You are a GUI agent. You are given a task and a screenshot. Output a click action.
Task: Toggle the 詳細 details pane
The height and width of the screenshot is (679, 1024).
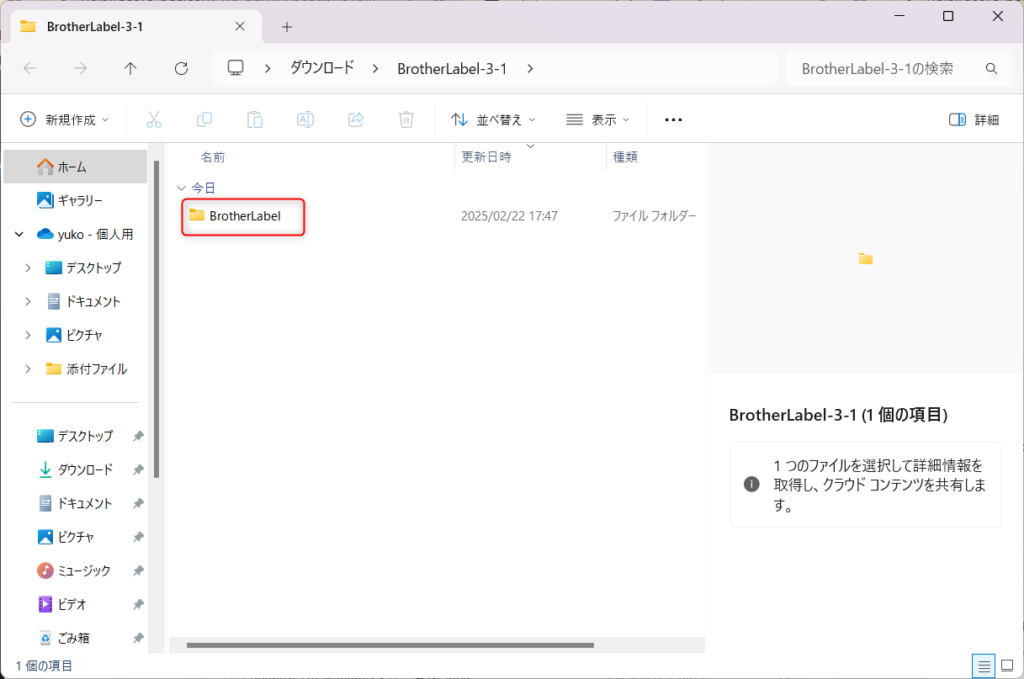click(x=974, y=119)
